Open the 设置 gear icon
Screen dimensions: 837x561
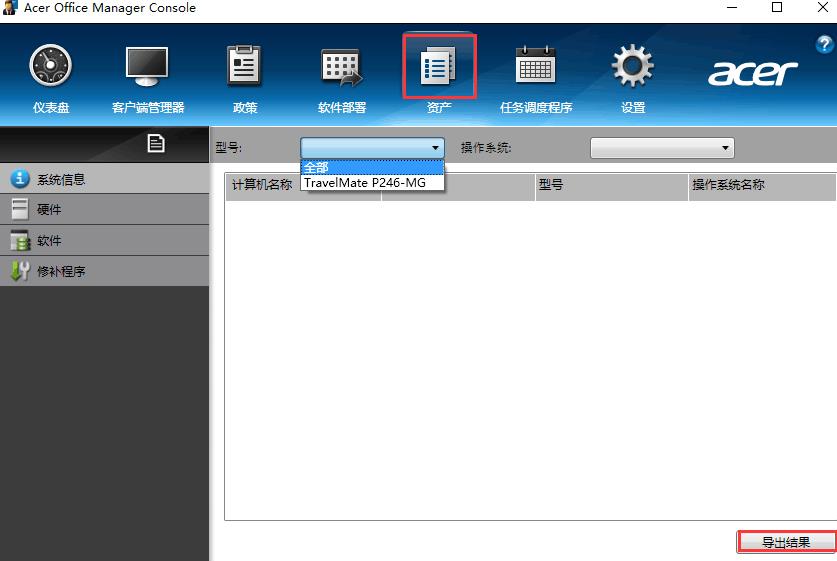point(633,66)
